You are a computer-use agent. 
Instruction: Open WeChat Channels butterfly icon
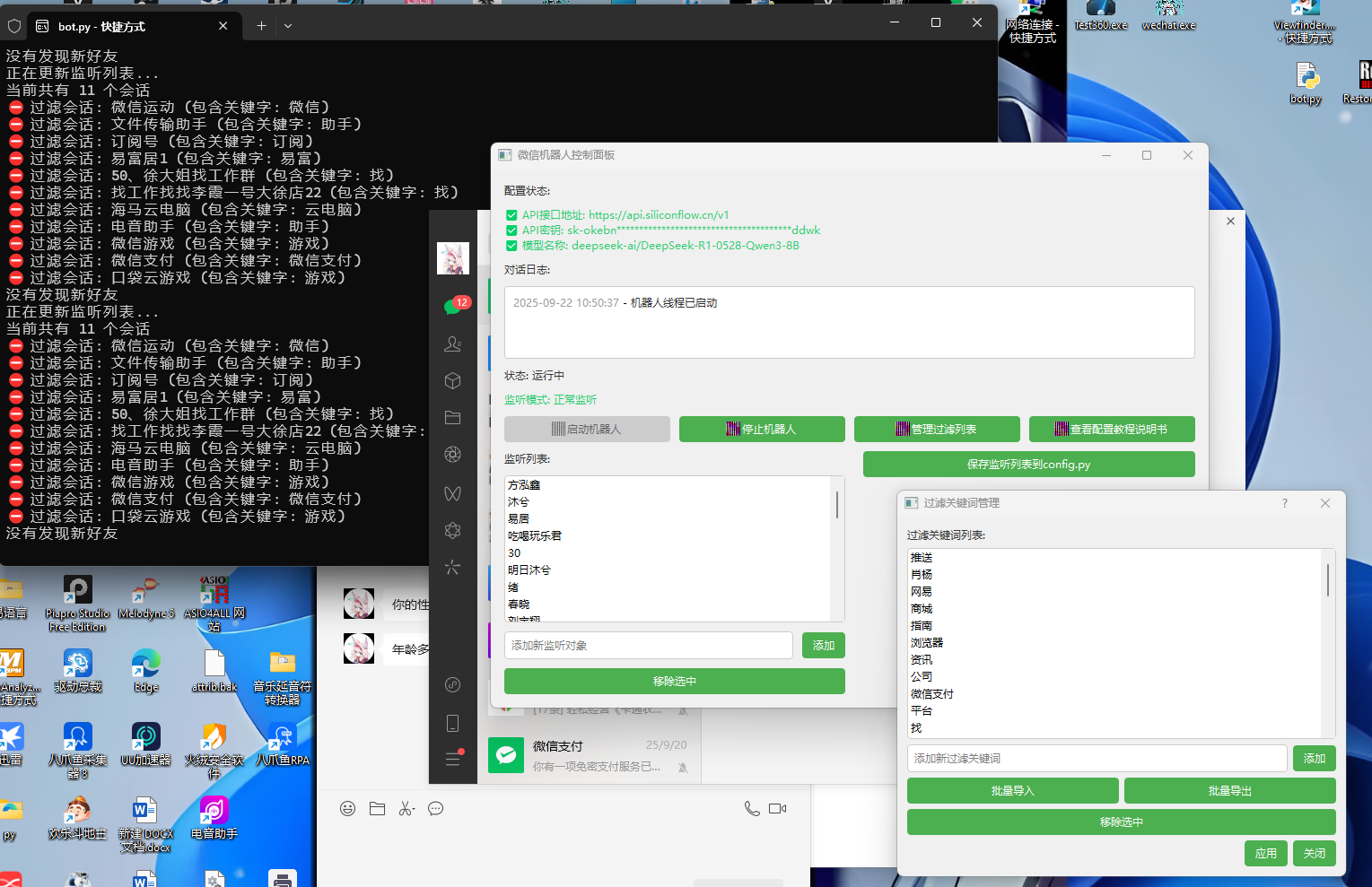pos(452,492)
